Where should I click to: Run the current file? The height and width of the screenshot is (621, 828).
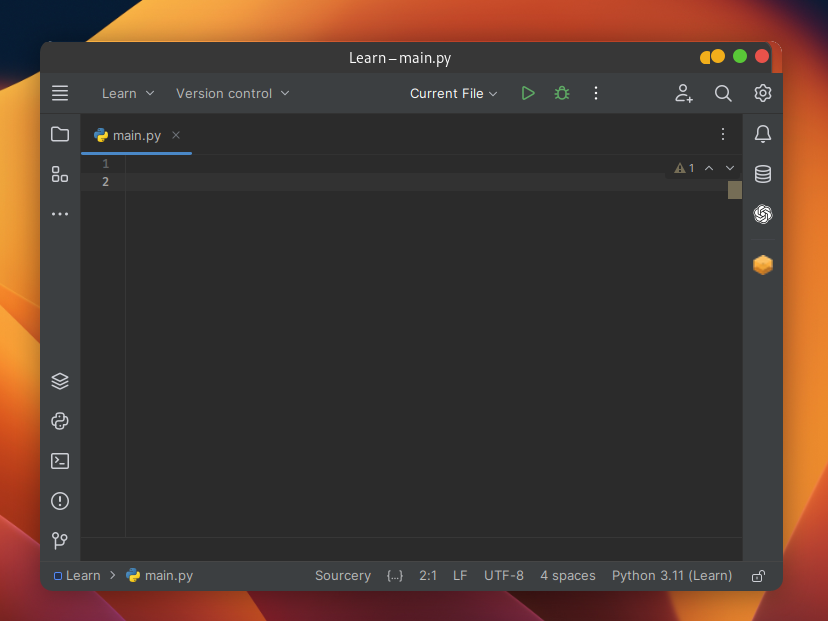528,93
